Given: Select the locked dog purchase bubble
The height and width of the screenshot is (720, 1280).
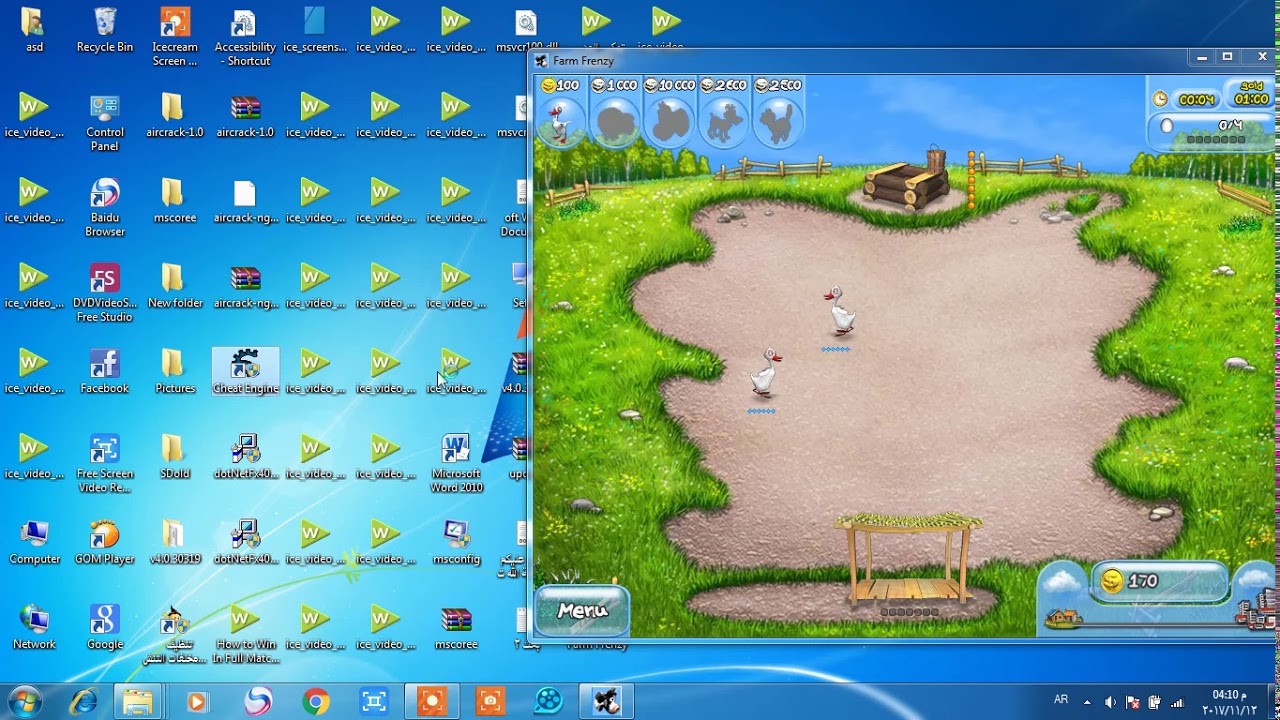Looking at the screenshot, I should click(x=724, y=113).
